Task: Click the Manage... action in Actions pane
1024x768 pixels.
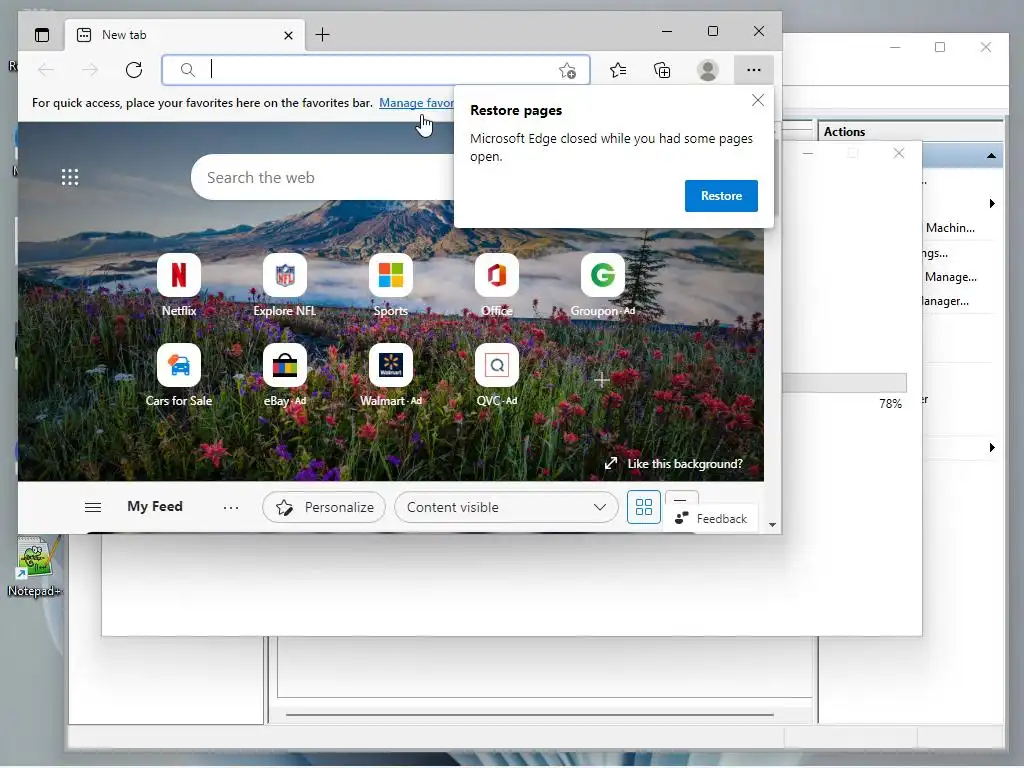Action: (950, 277)
